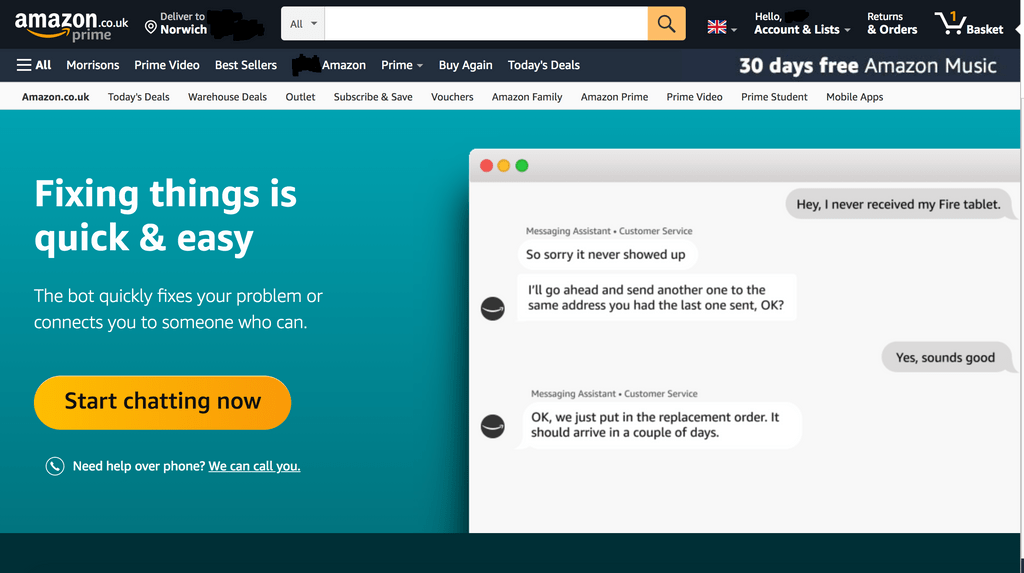The image size is (1024, 573).
Task: Click 'OK, we just put in the replacement order' bubble
Action: pos(660,425)
